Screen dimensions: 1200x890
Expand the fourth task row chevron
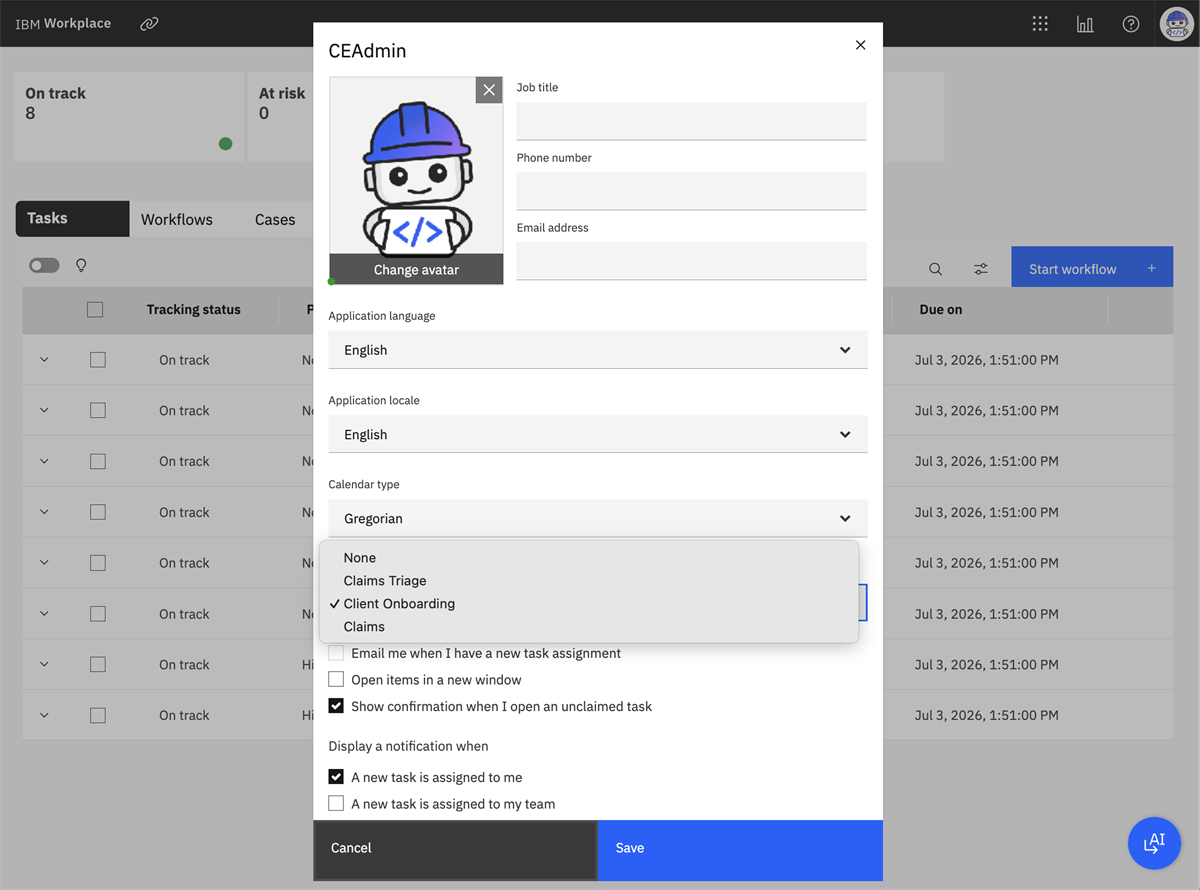pos(44,512)
